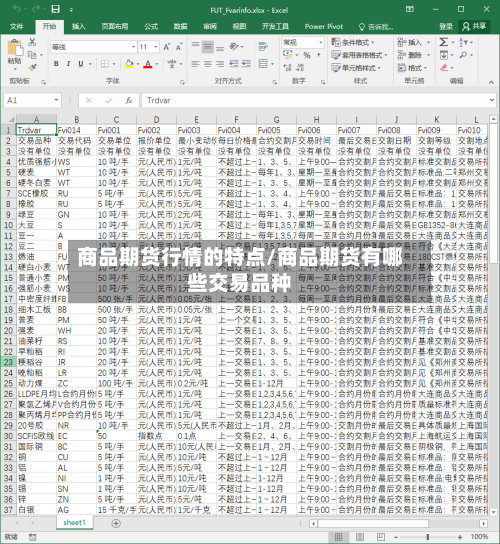Viewport: 500px width, 544px height.
Task: Click the comma style icon
Action: click(319, 55)
